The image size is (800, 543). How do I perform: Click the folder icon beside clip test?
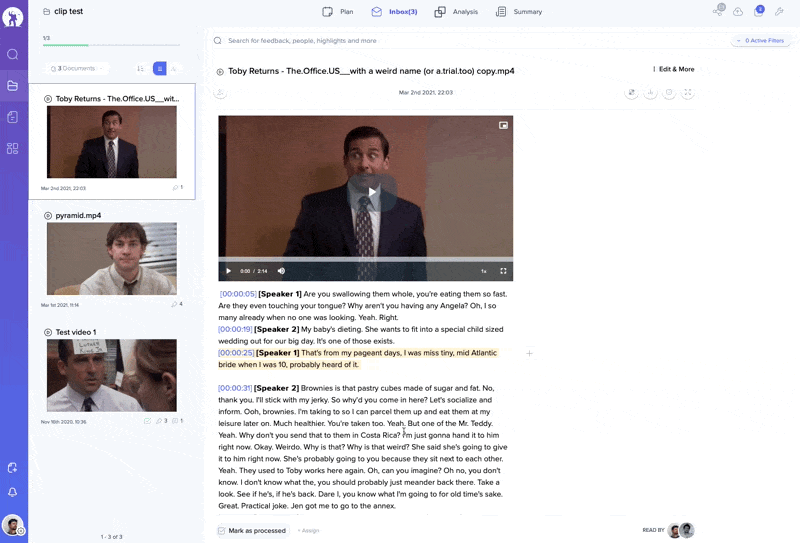(x=46, y=11)
